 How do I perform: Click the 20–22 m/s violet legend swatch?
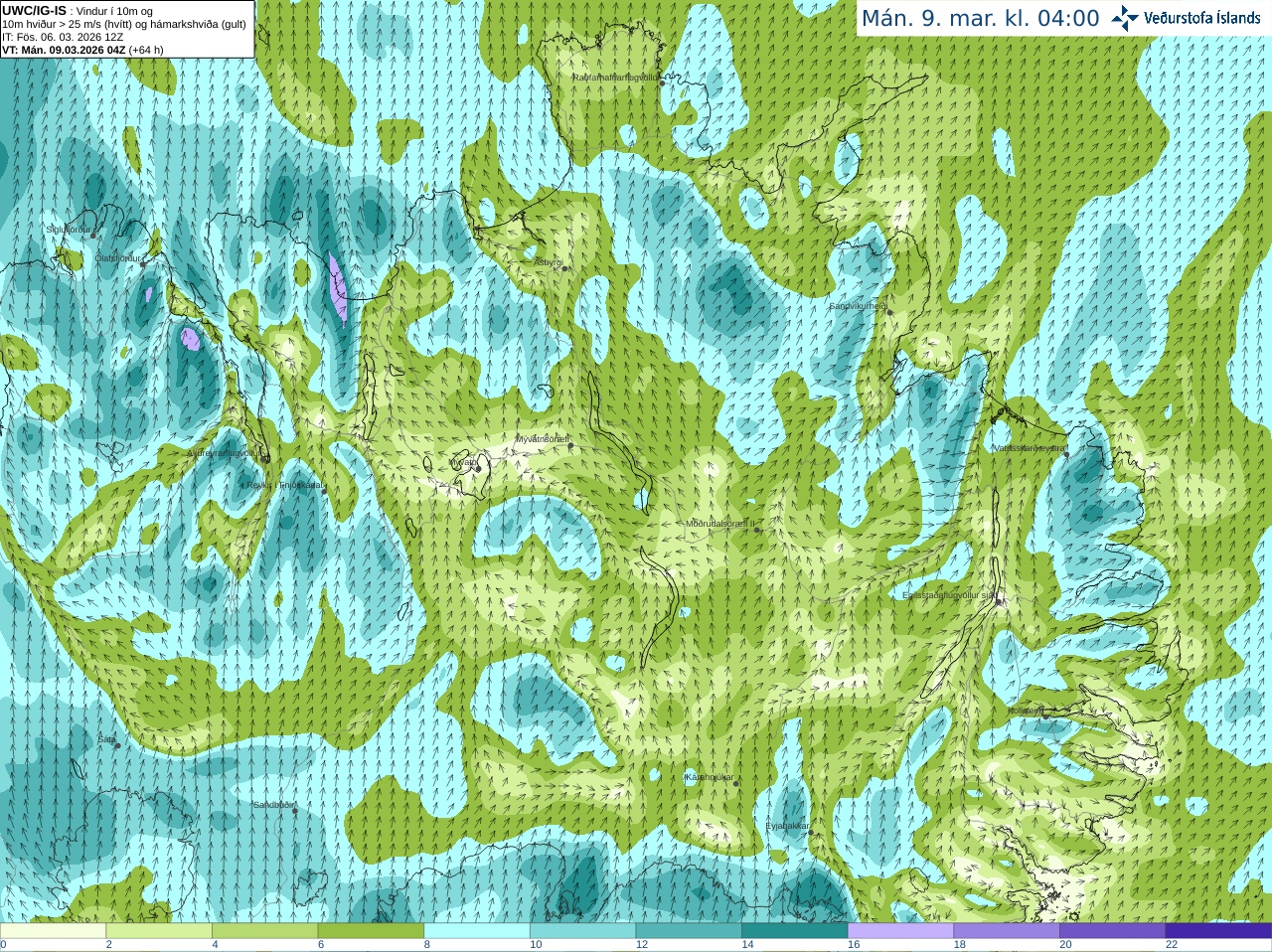(x=1113, y=931)
